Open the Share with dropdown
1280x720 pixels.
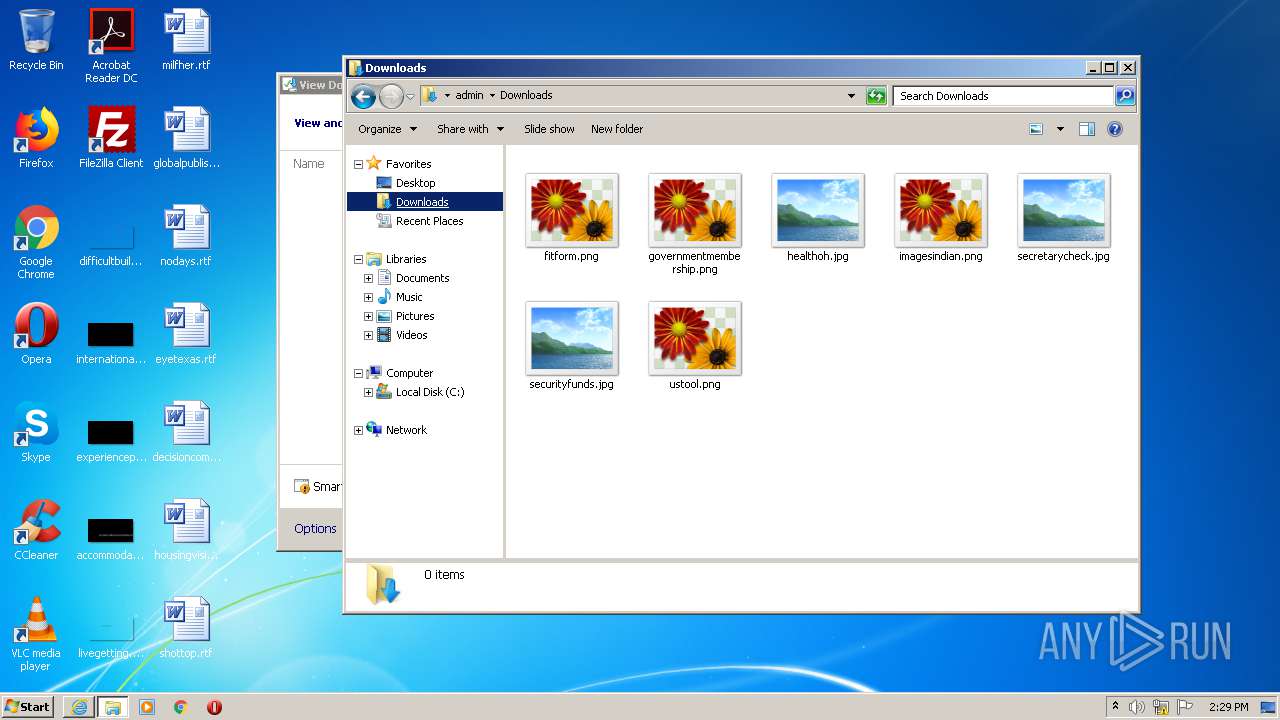pos(471,129)
